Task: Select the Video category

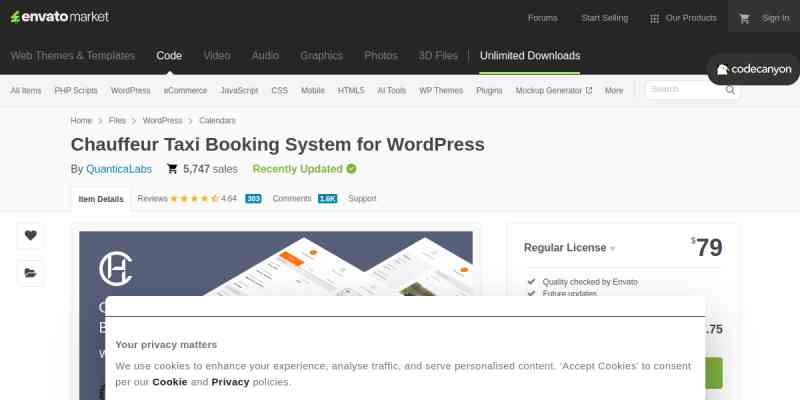Action: (217, 56)
